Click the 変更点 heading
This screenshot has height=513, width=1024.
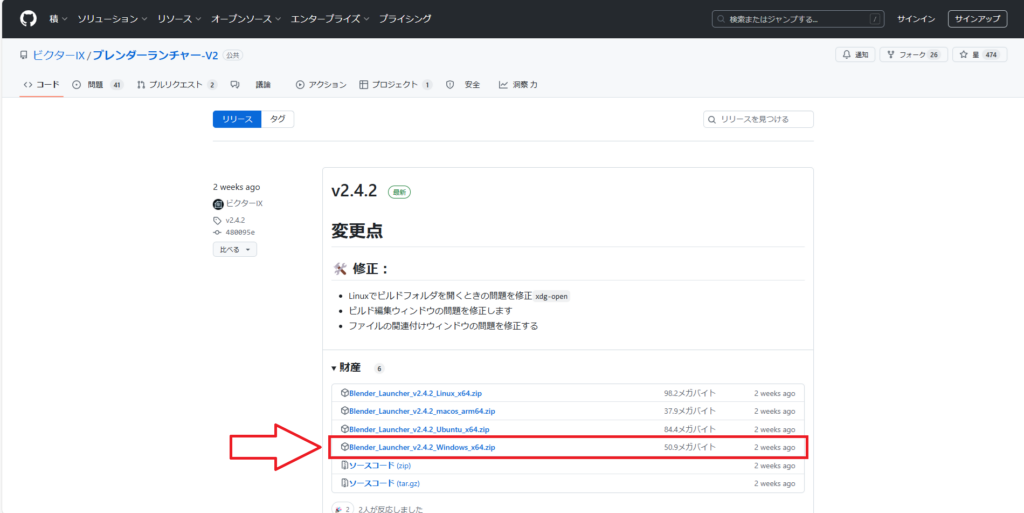(357, 231)
